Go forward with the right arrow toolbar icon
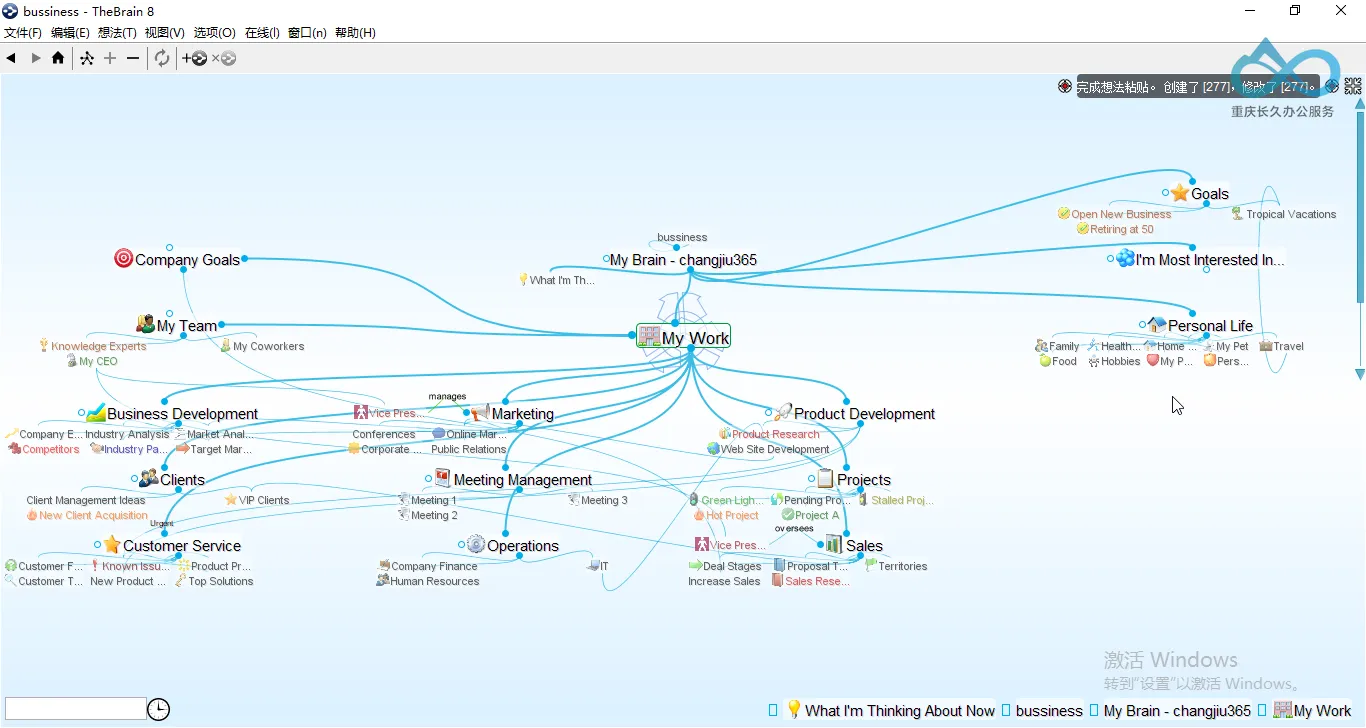 point(36,59)
